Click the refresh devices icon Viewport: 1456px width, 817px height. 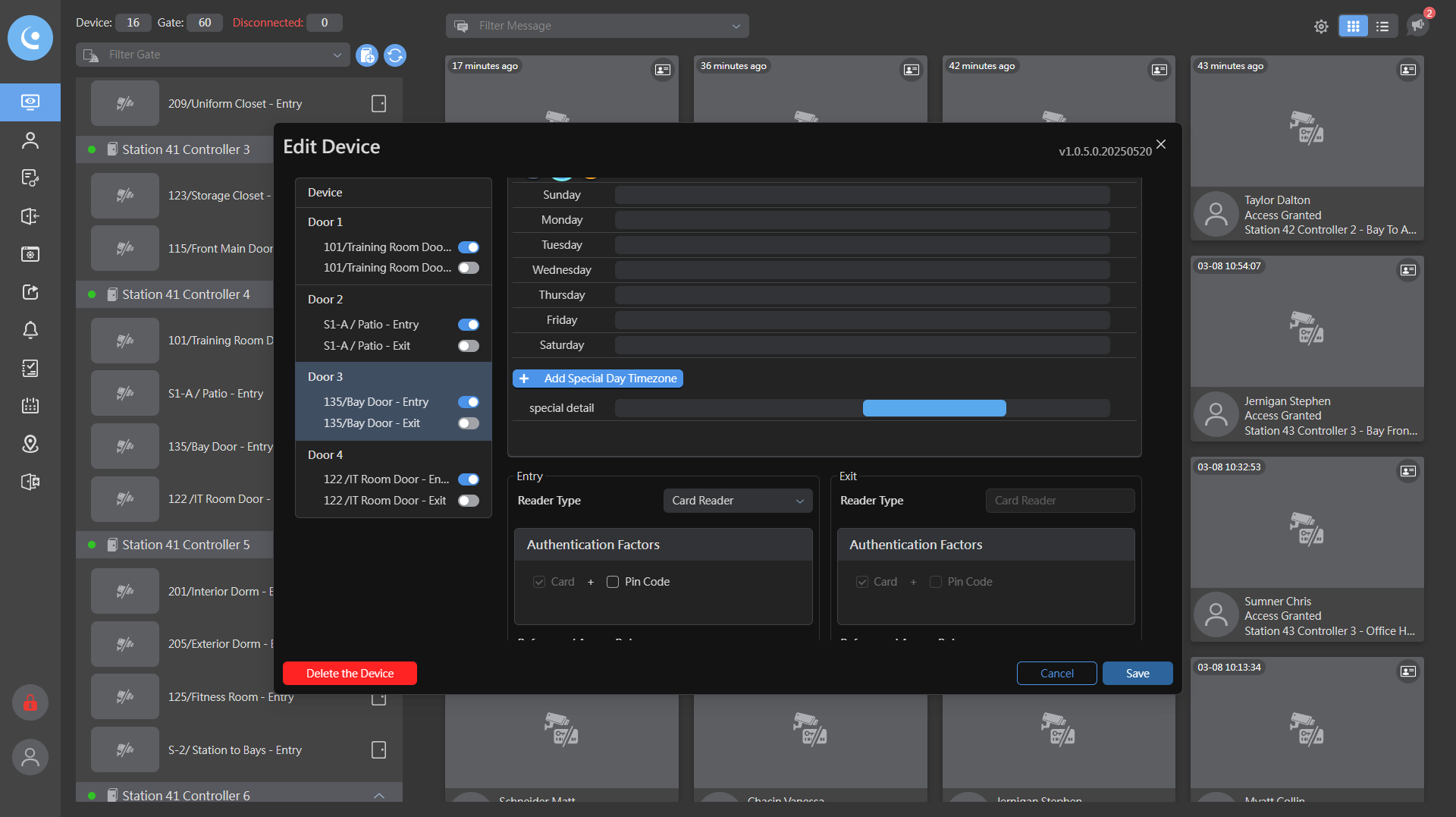point(395,55)
